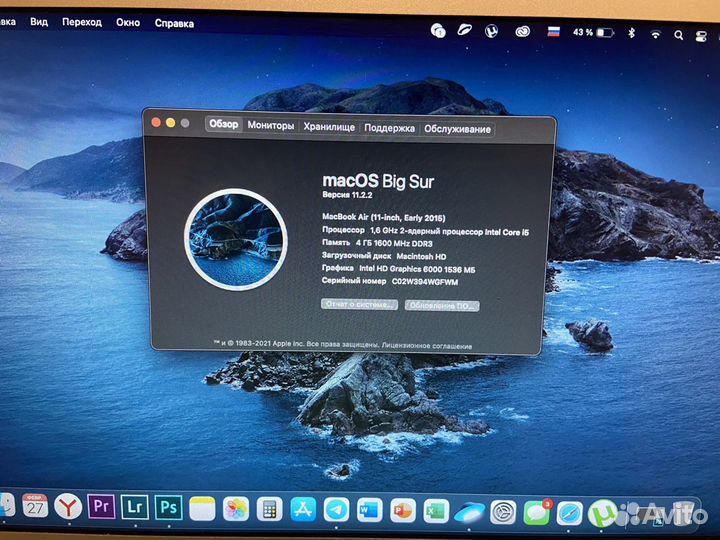Click the macOS Big Sur circular image
The image size is (720, 540).
[236, 239]
